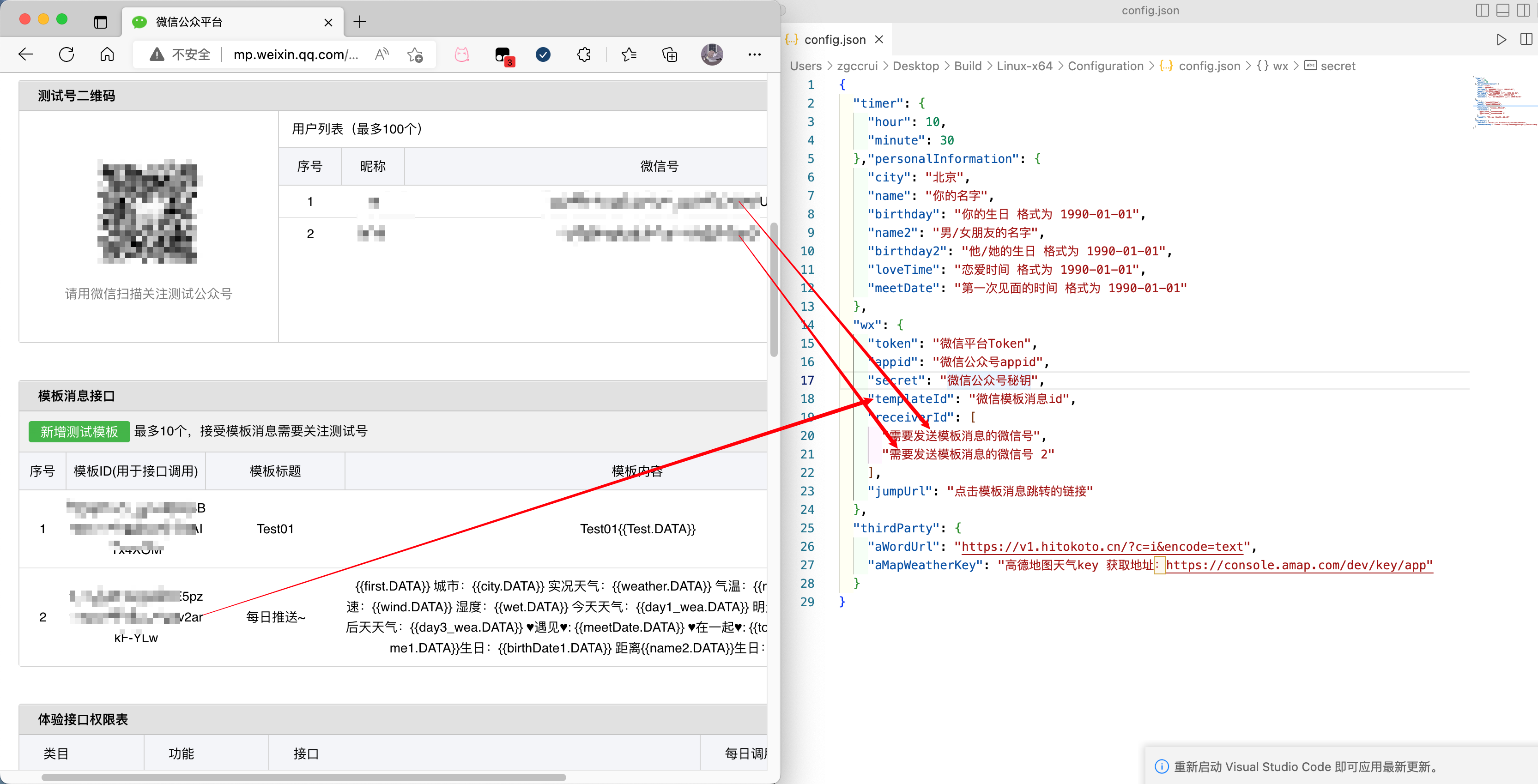The image size is (1538, 784).
Task: Select the Test01{{Test.DATA}} template content
Action: 638,529
